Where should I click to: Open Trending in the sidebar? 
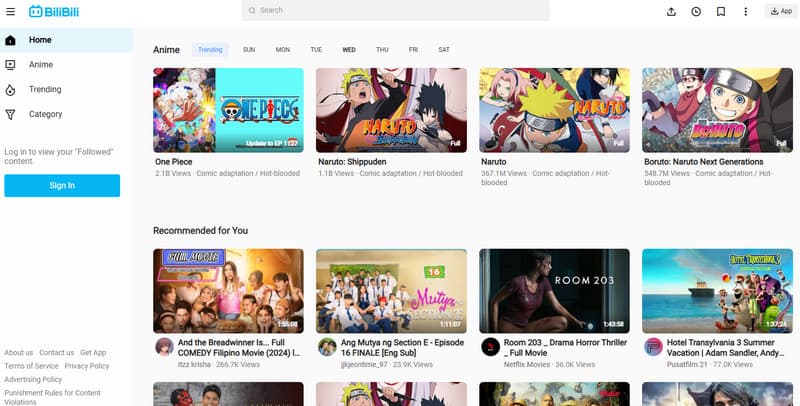pos(66,90)
